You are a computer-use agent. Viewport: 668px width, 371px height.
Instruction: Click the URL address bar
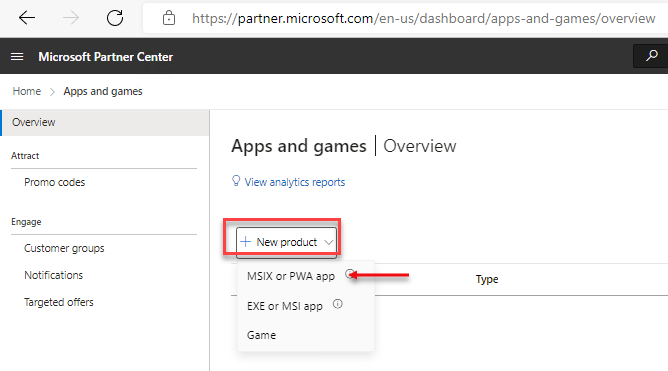pyautogui.click(x=423, y=18)
